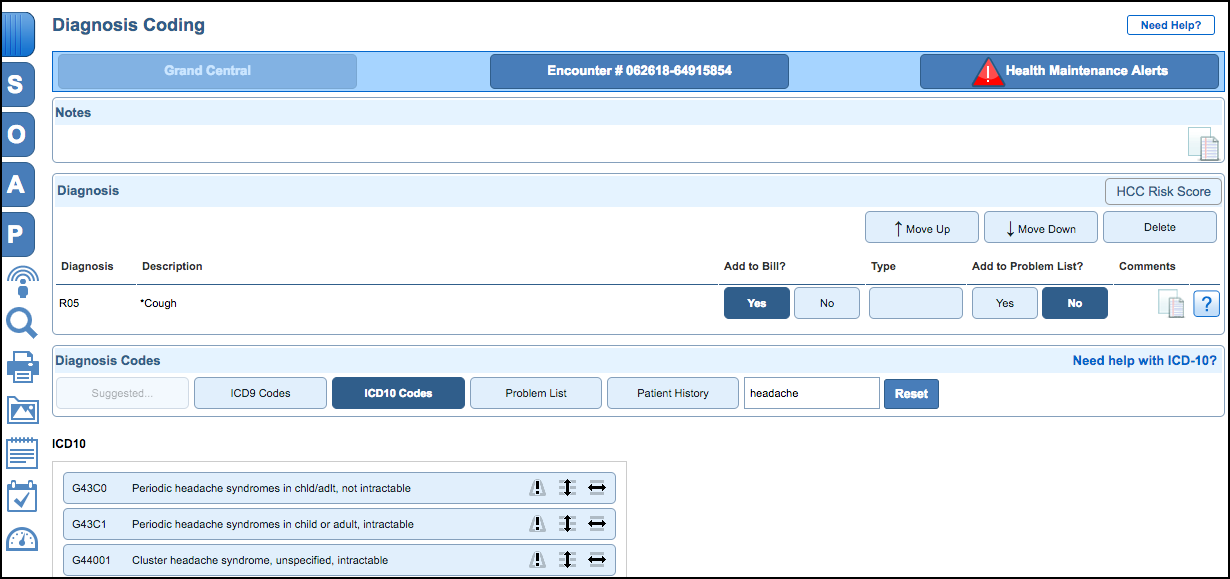This screenshot has height=579, width=1230.
Task: Open the Type dropdown for the Cough diagnosis
Action: tap(915, 303)
